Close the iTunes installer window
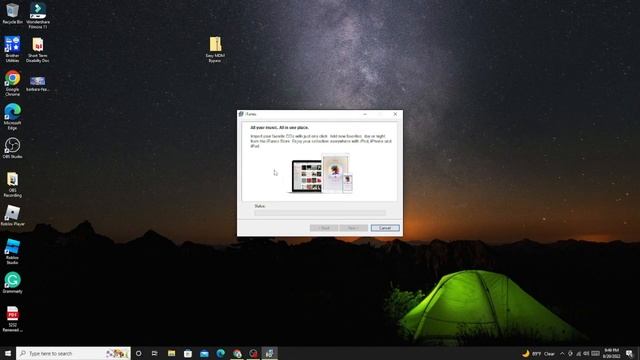 [395, 114]
